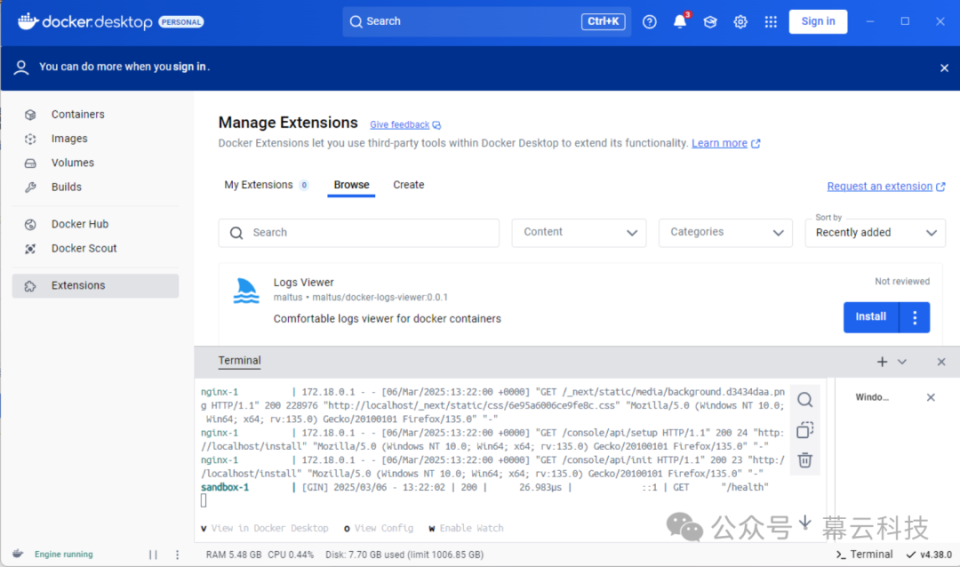The width and height of the screenshot is (960, 567).
Task: Click the Logs Viewer shark icon
Action: [x=246, y=290]
